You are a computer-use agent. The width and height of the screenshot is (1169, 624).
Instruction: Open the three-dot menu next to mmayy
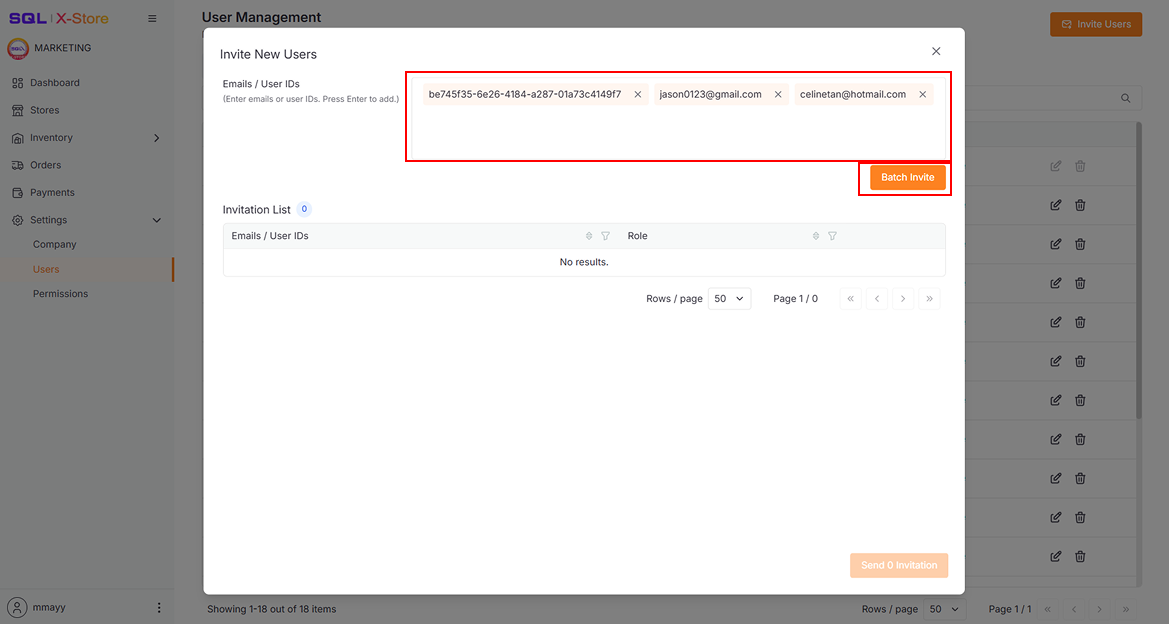pyautogui.click(x=157, y=607)
